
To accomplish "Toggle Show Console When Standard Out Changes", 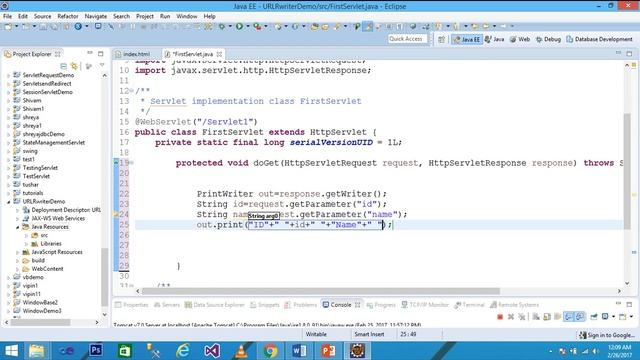I will 569,317.
